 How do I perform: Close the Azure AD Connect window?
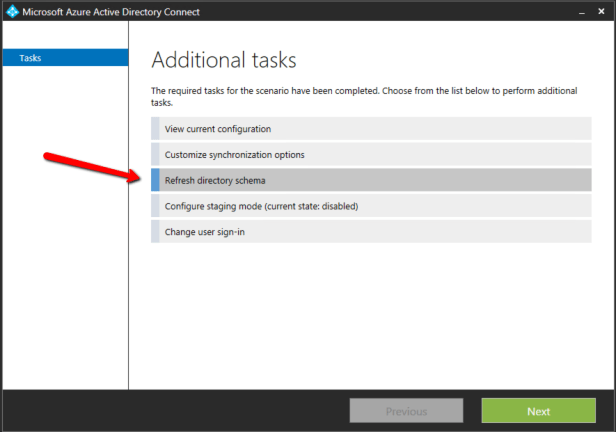click(x=603, y=12)
